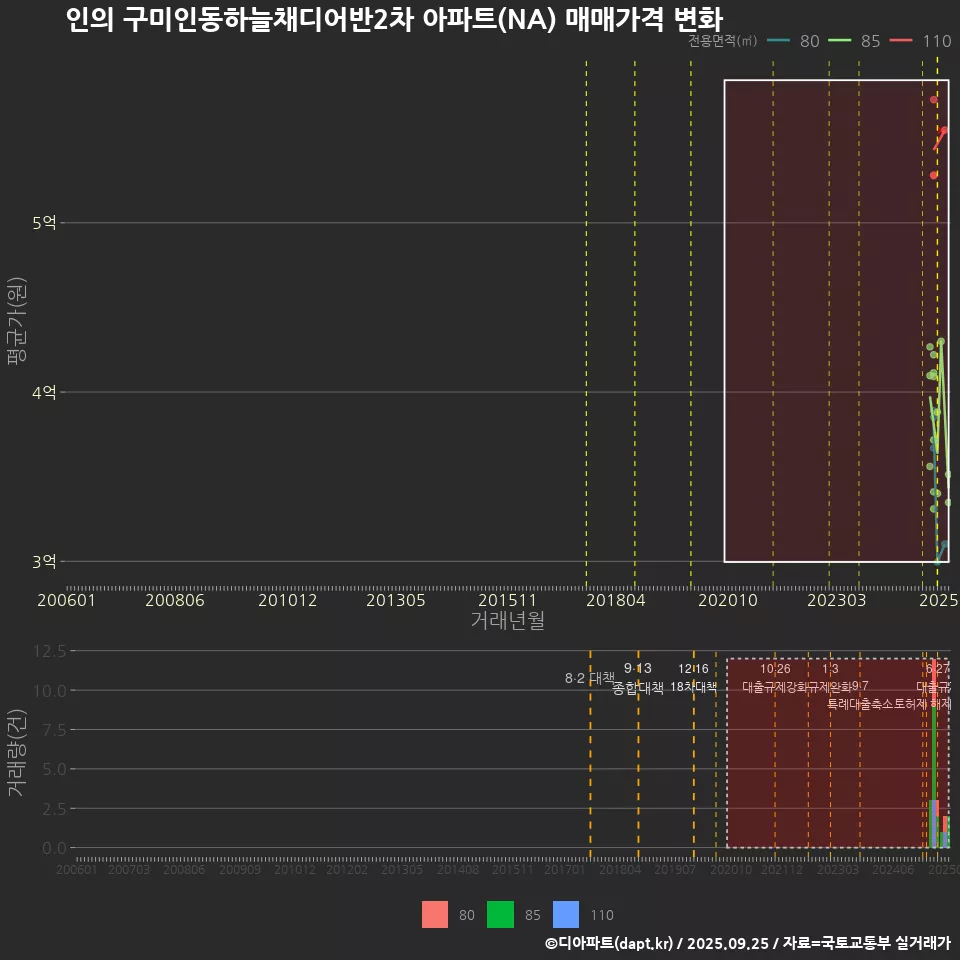Click the 10.26 대출규제강화 annotation
960x960 pixels.
[775, 678]
